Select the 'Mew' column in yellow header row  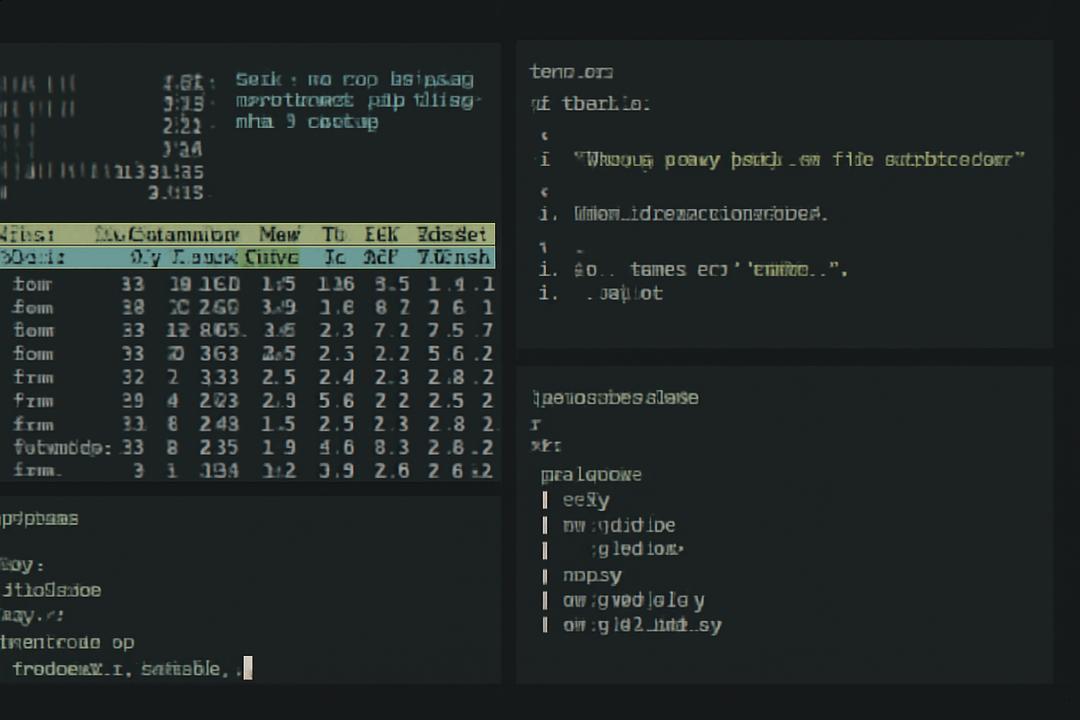tap(280, 234)
